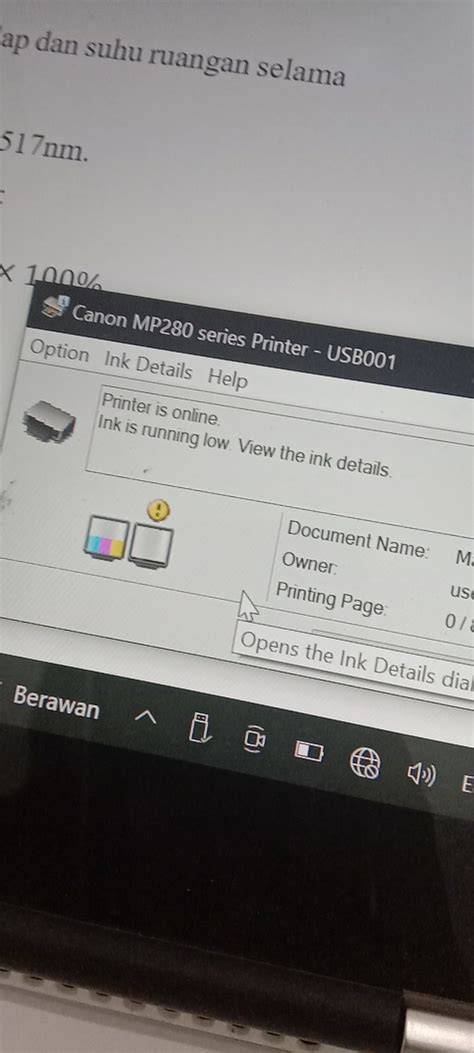Open the Meet Now camera tray icon

click(254, 739)
